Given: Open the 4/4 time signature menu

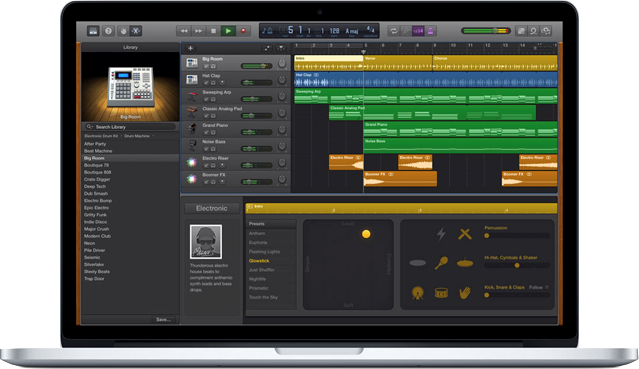Looking at the screenshot, I should (370, 29).
